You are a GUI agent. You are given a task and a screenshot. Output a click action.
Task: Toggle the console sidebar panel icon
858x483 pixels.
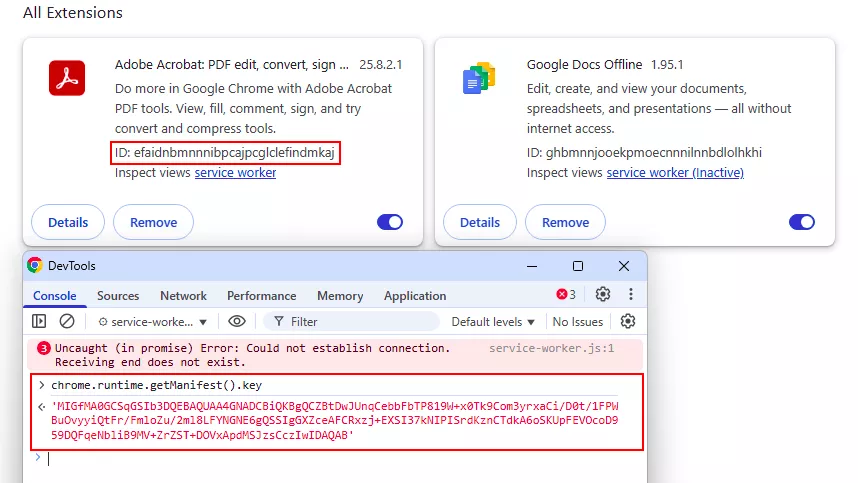(39, 321)
